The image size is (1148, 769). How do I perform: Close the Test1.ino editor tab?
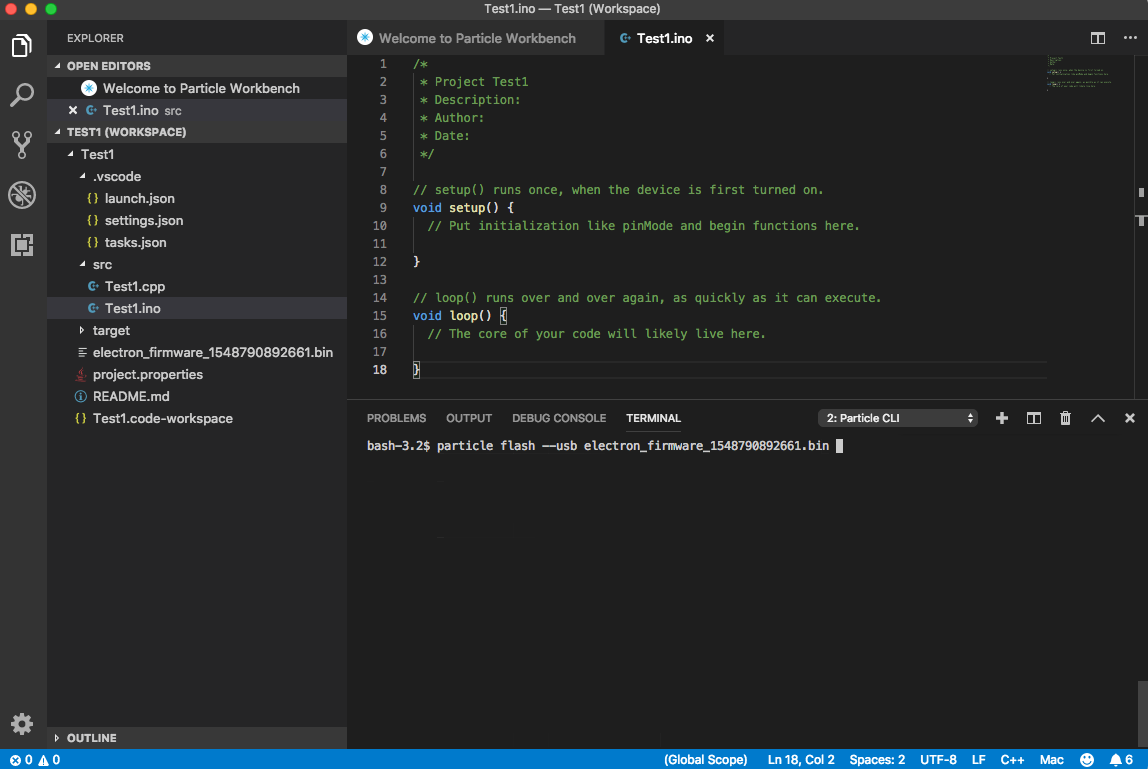(709, 38)
